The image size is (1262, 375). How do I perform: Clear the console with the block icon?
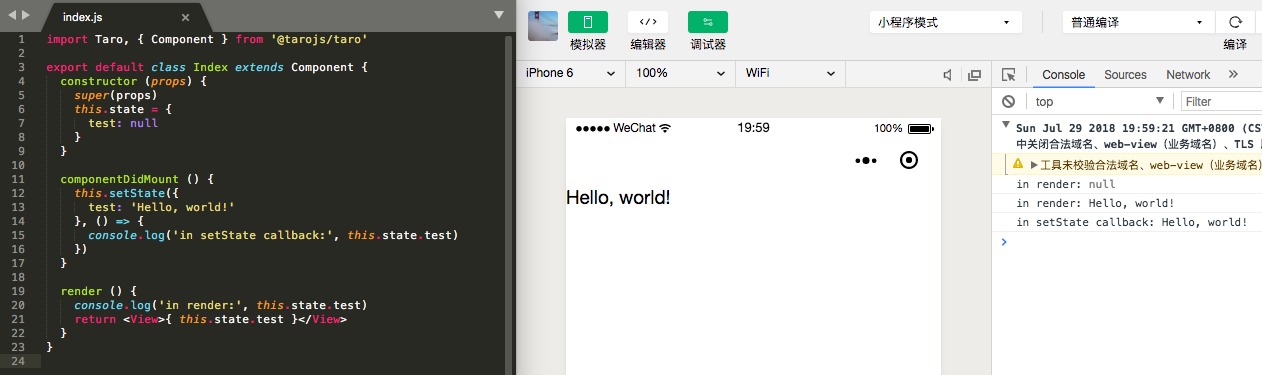coord(1009,101)
